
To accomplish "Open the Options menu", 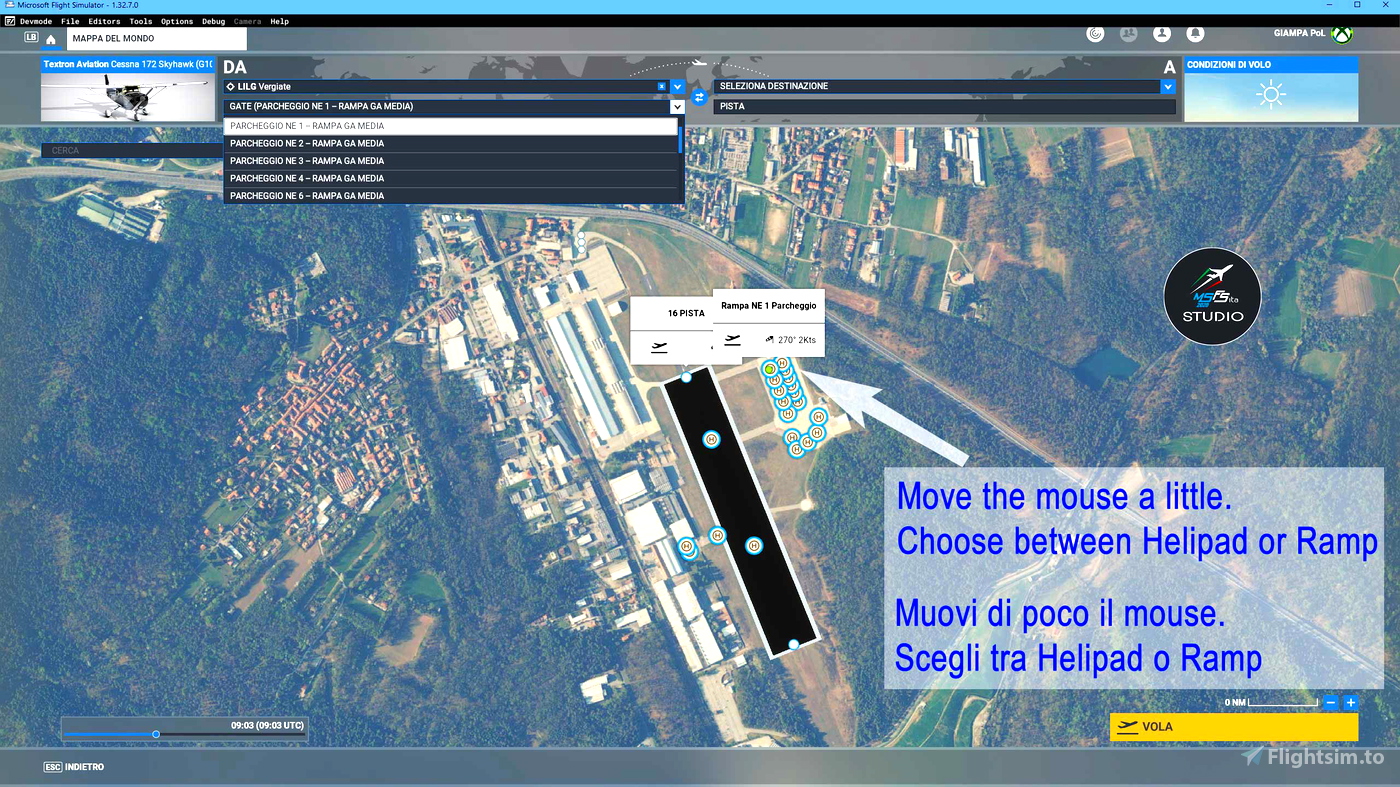I will [177, 21].
